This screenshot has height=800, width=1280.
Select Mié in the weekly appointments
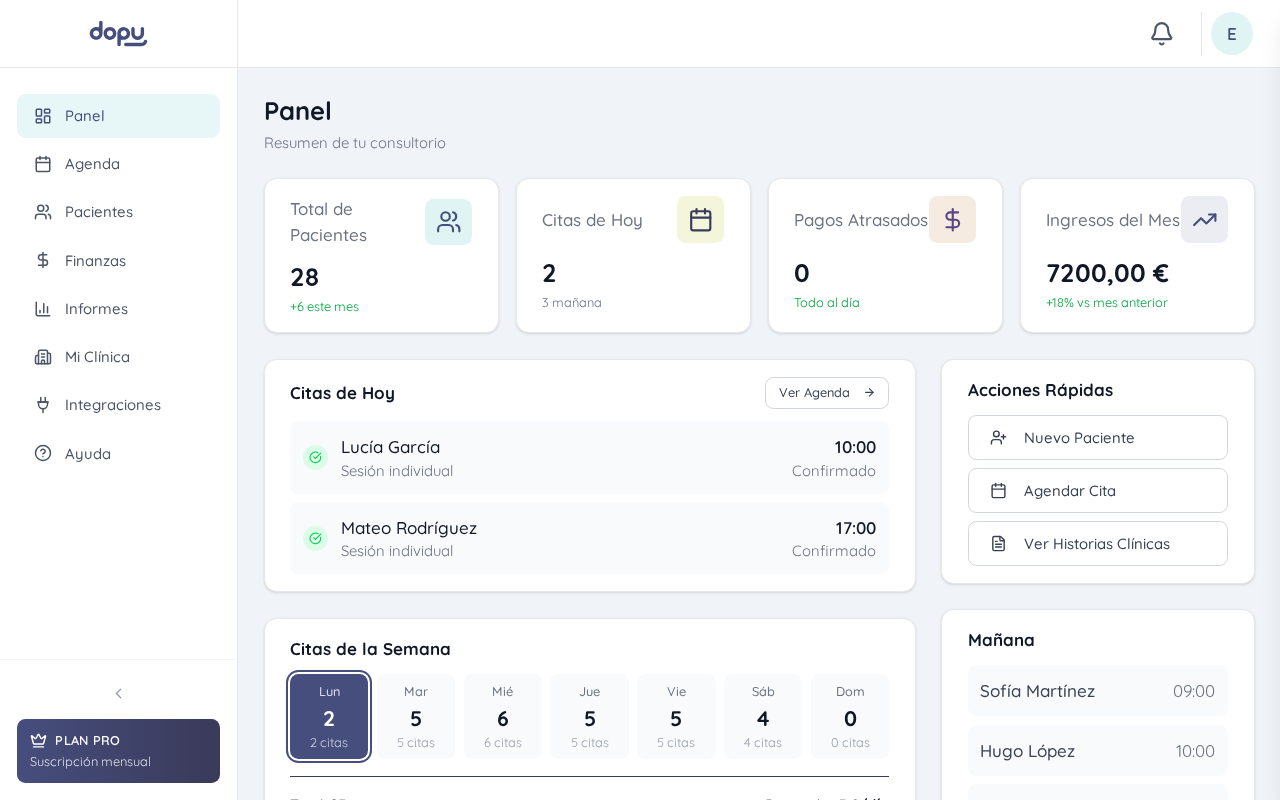click(503, 717)
